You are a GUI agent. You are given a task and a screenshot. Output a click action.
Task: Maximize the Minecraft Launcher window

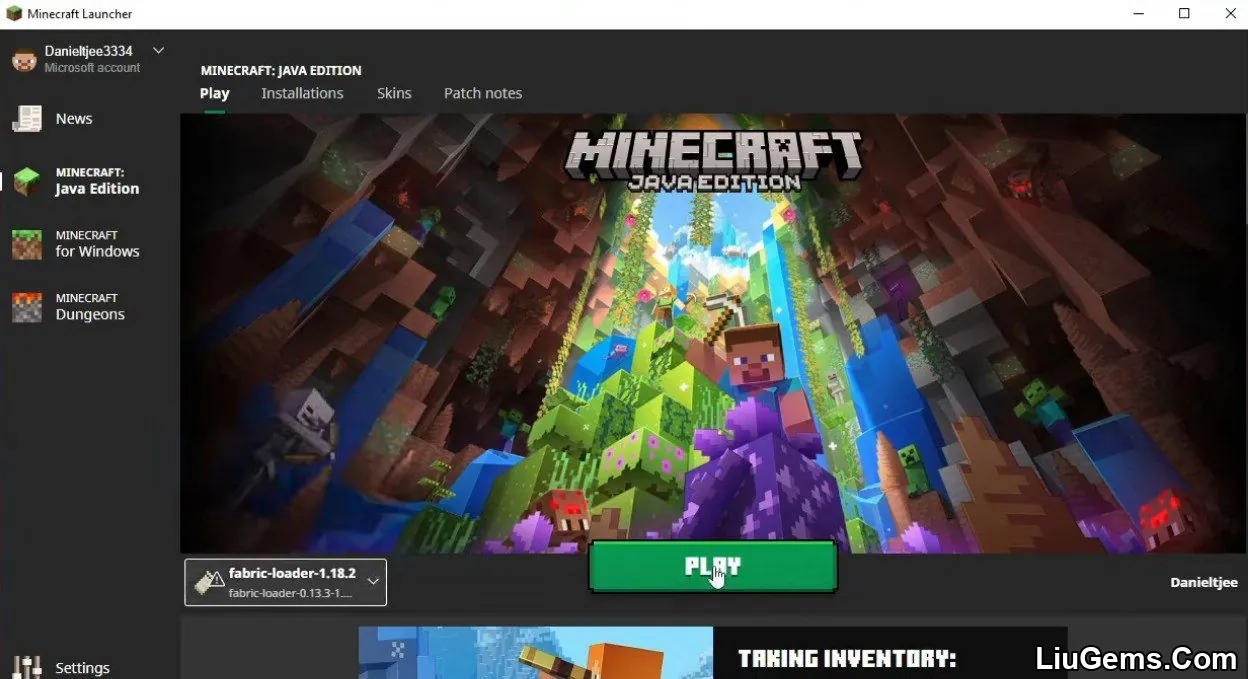click(1184, 14)
